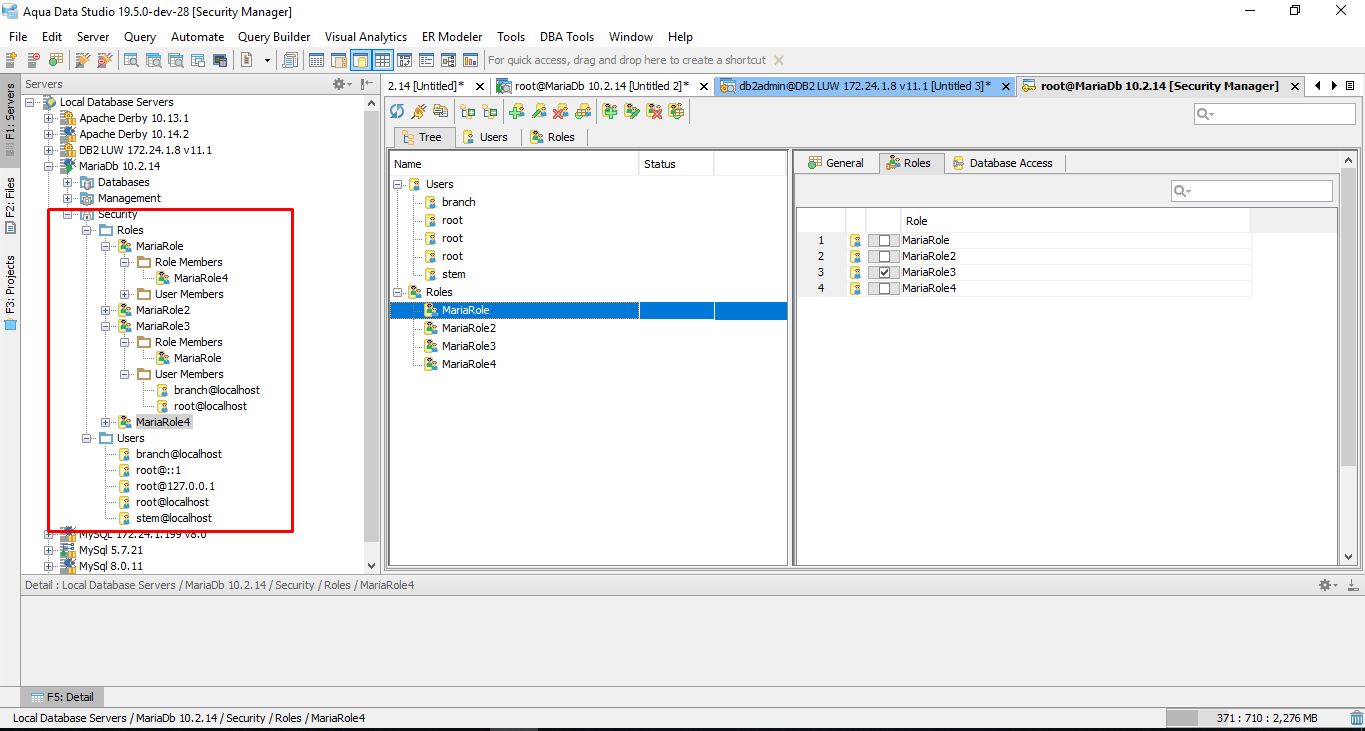Open the dropdown arrow beside the new document icon
The height and width of the screenshot is (731, 1365).
click(267, 60)
